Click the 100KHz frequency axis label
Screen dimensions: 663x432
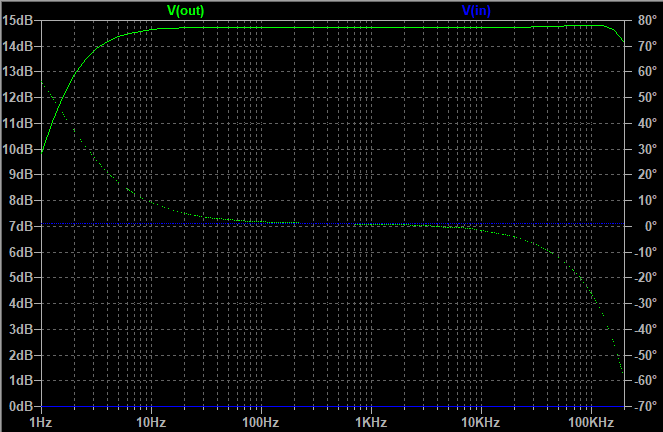(591, 422)
